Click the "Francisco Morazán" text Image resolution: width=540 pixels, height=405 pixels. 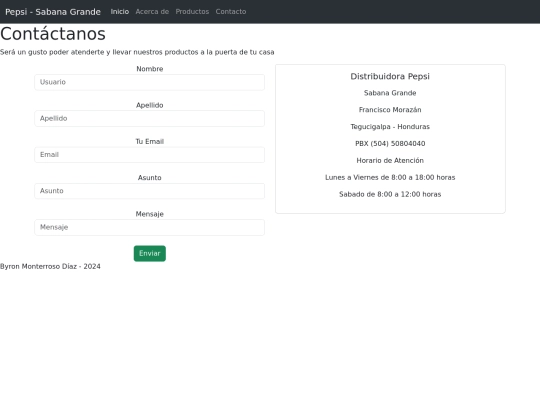pyautogui.click(x=390, y=110)
